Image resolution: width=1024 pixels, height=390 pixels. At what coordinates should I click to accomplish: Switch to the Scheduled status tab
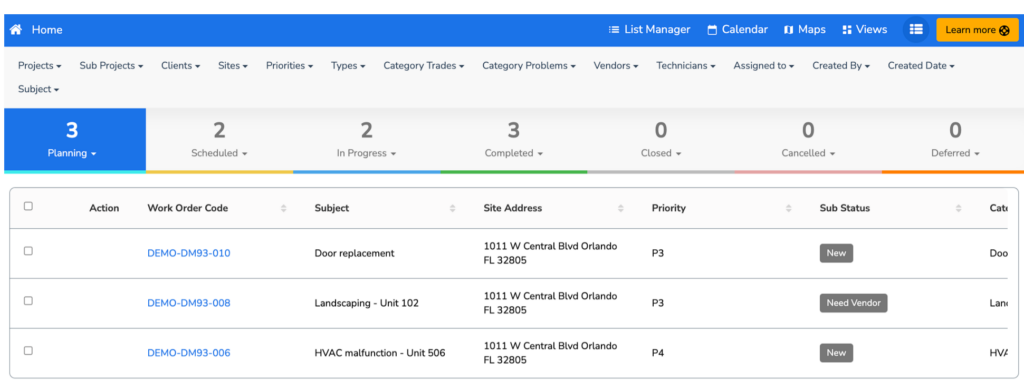click(x=219, y=140)
